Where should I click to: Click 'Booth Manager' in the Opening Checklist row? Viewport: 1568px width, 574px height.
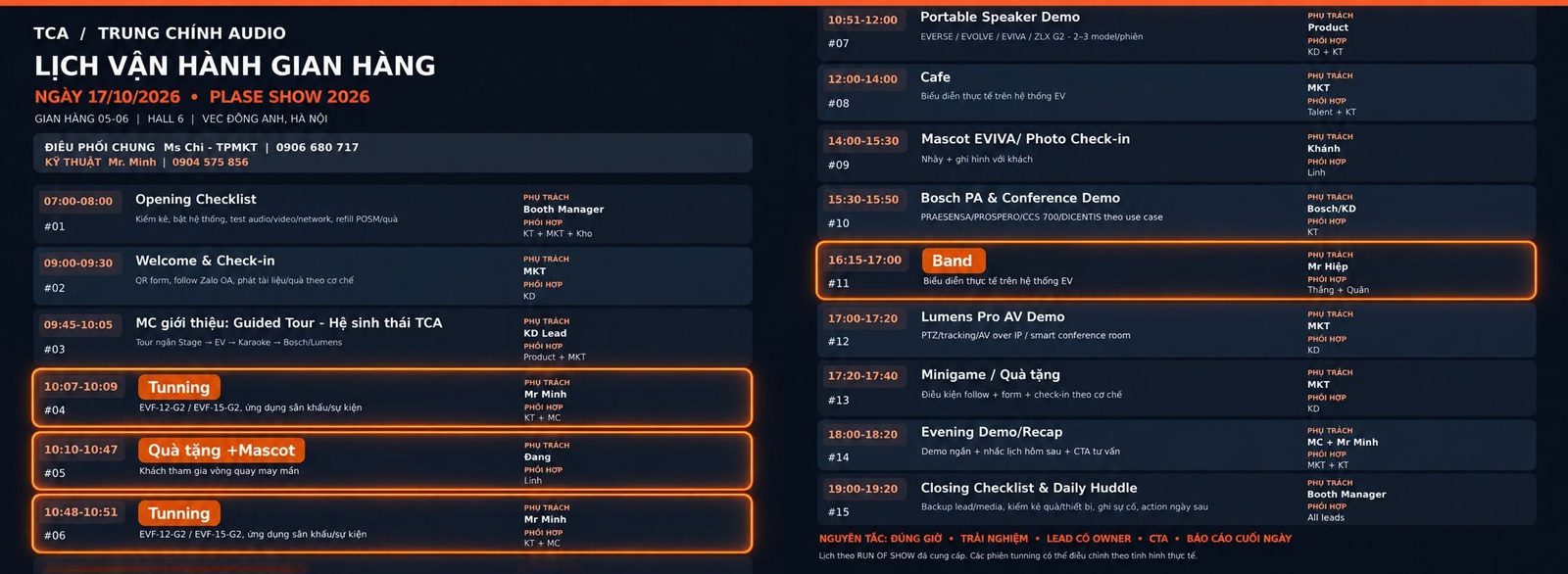click(x=563, y=210)
